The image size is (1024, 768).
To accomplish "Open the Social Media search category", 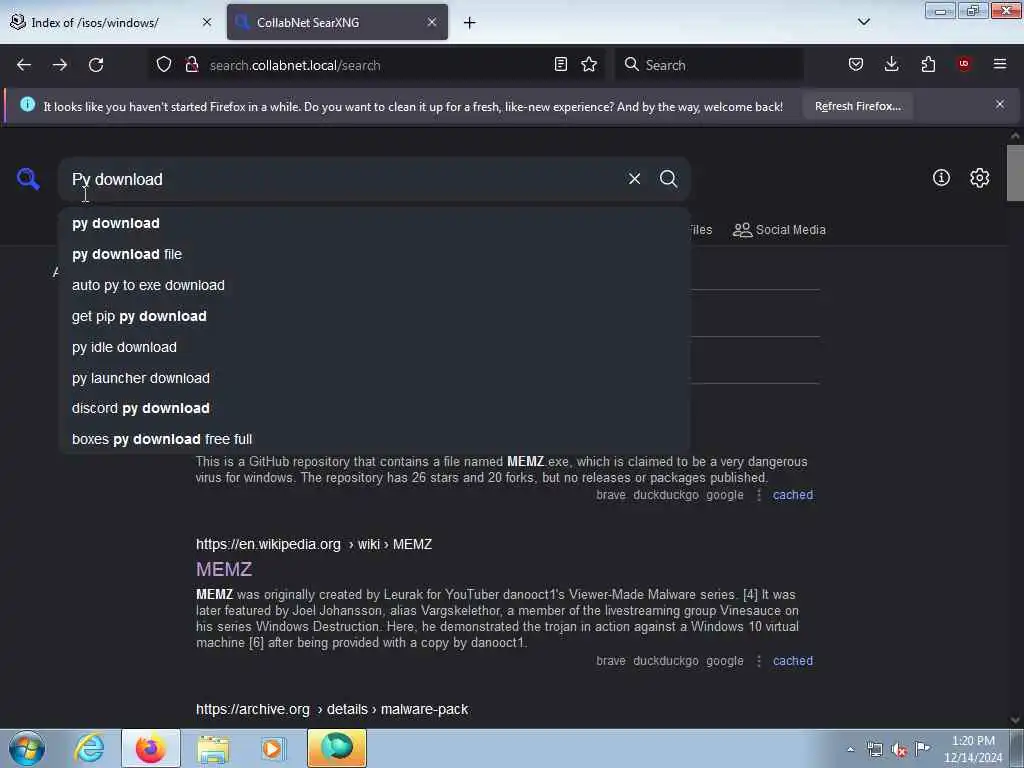I will 779,230.
